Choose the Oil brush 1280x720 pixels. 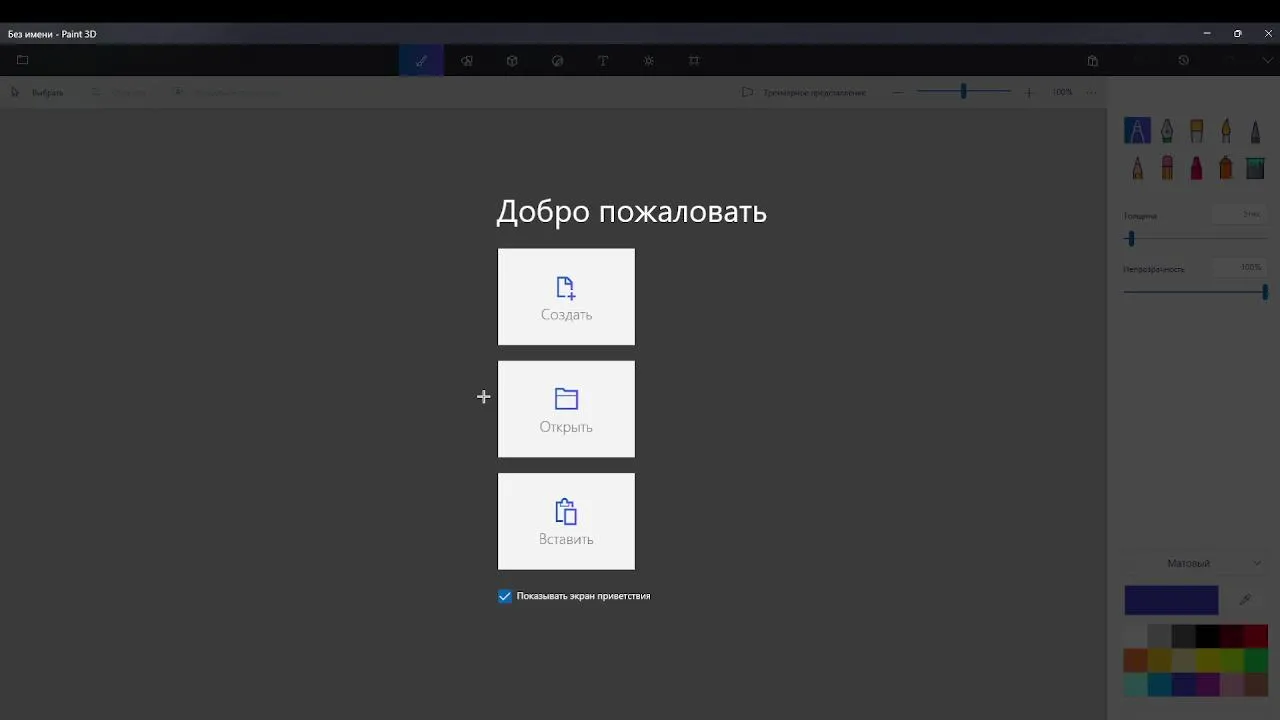click(1197, 131)
